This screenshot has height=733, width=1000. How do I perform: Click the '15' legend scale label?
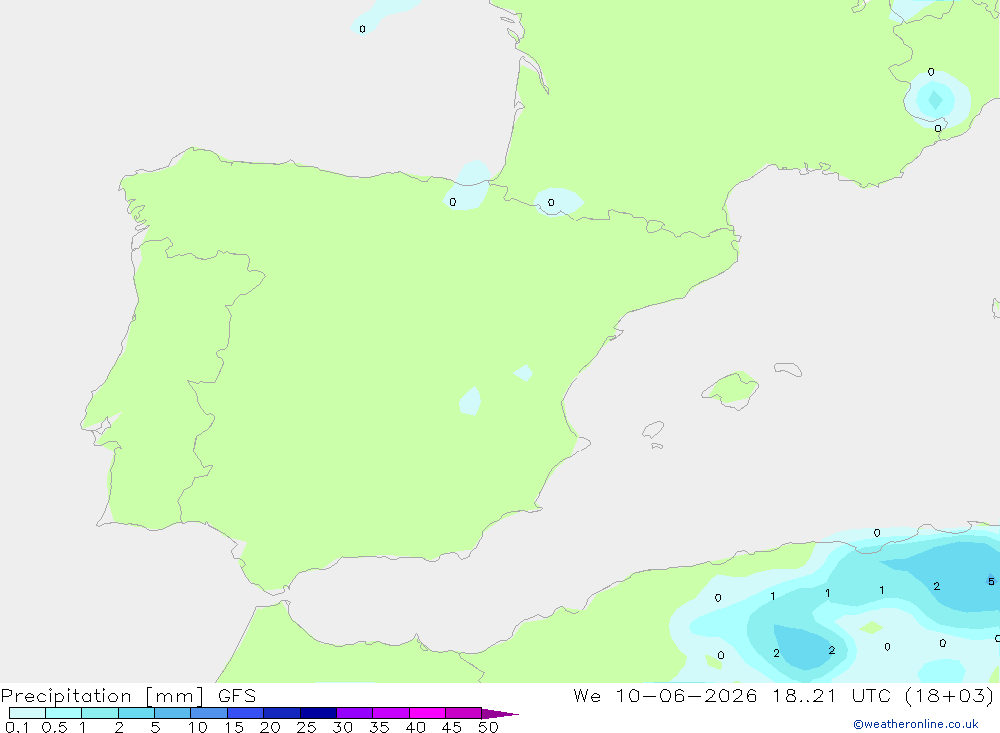click(x=234, y=727)
